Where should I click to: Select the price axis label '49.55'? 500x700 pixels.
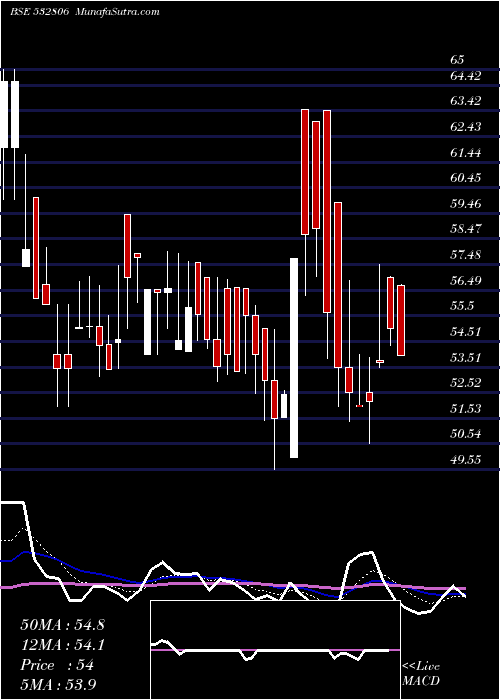point(466,459)
